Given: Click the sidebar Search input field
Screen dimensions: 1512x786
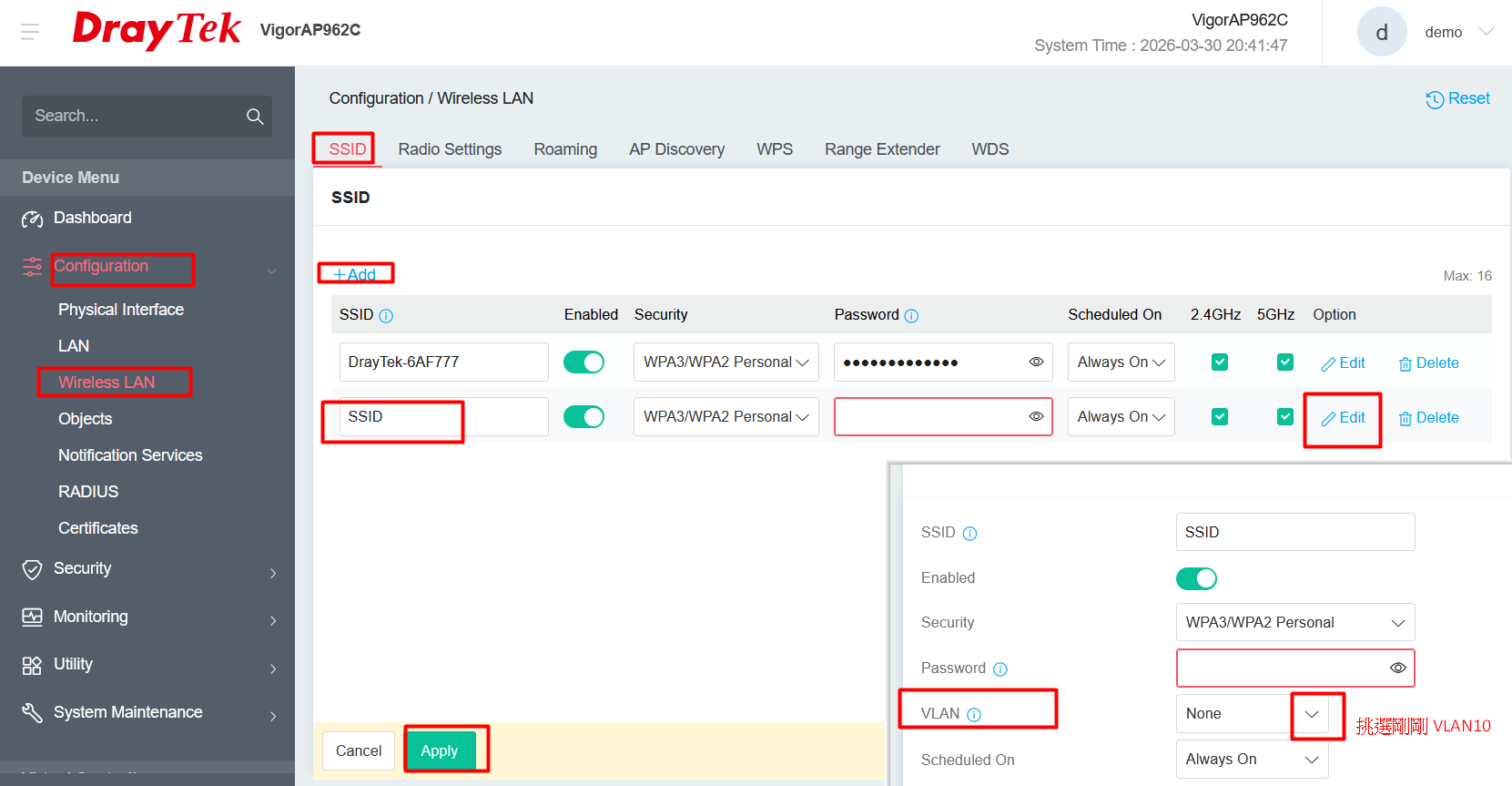Looking at the screenshot, I should click(x=132, y=117).
